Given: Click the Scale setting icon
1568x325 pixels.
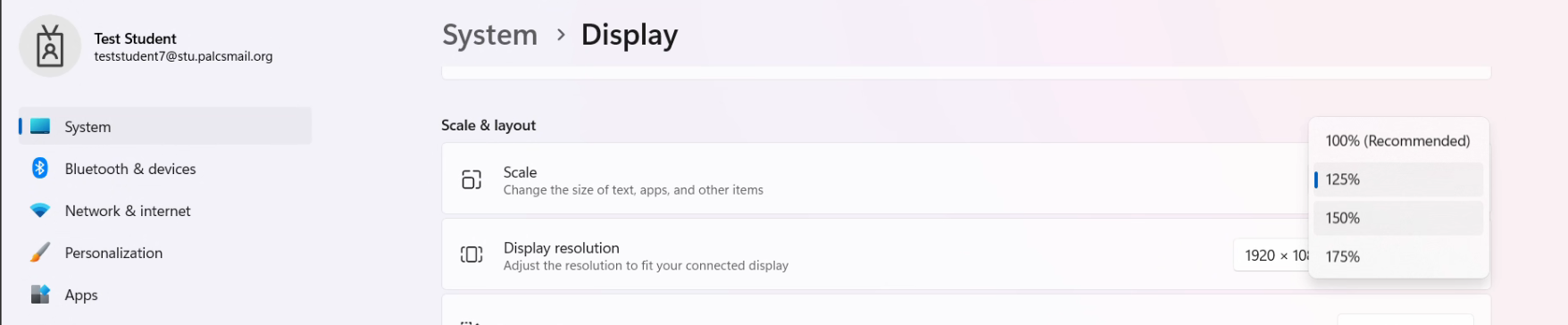Looking at the screenshot, I should (471, 179).
